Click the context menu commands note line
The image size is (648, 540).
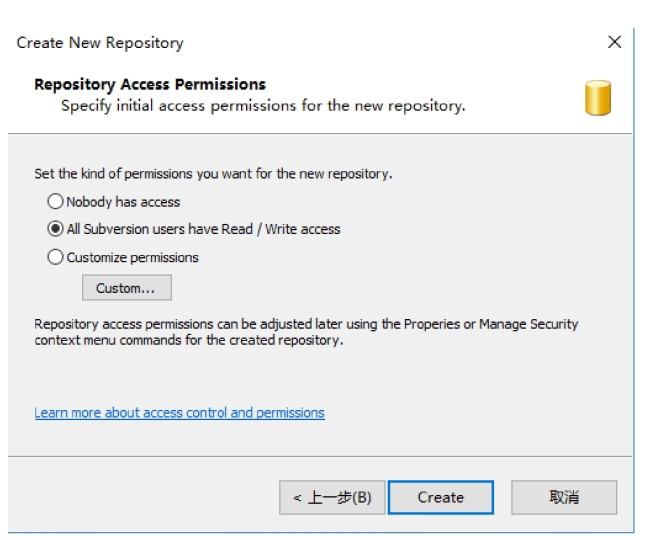point(188,340)
